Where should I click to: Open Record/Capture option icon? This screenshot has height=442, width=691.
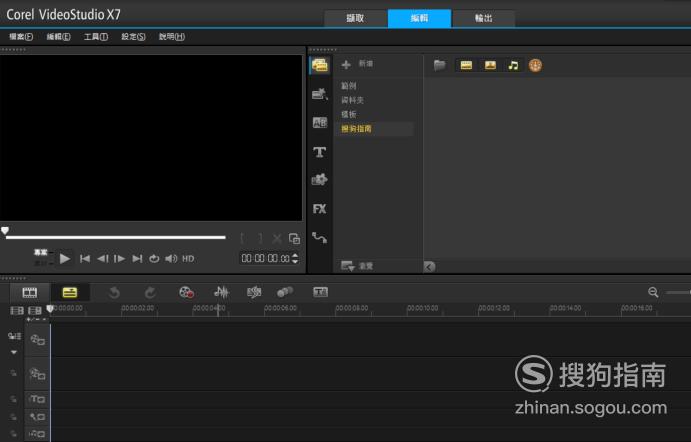(x=186, y=292)
